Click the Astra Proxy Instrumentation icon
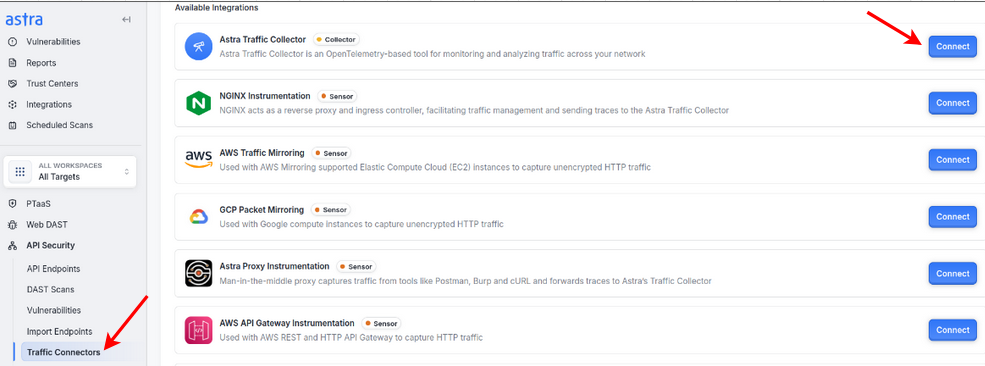This screenshot has height=366, width=985. (198, 273)
